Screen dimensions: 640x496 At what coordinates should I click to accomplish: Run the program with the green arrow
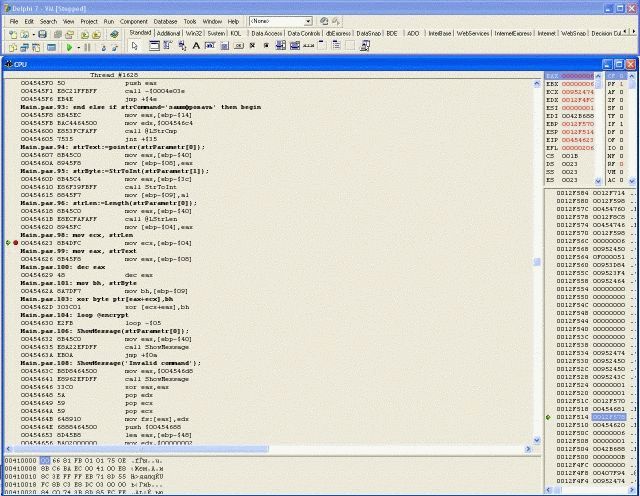pos(69,48)
